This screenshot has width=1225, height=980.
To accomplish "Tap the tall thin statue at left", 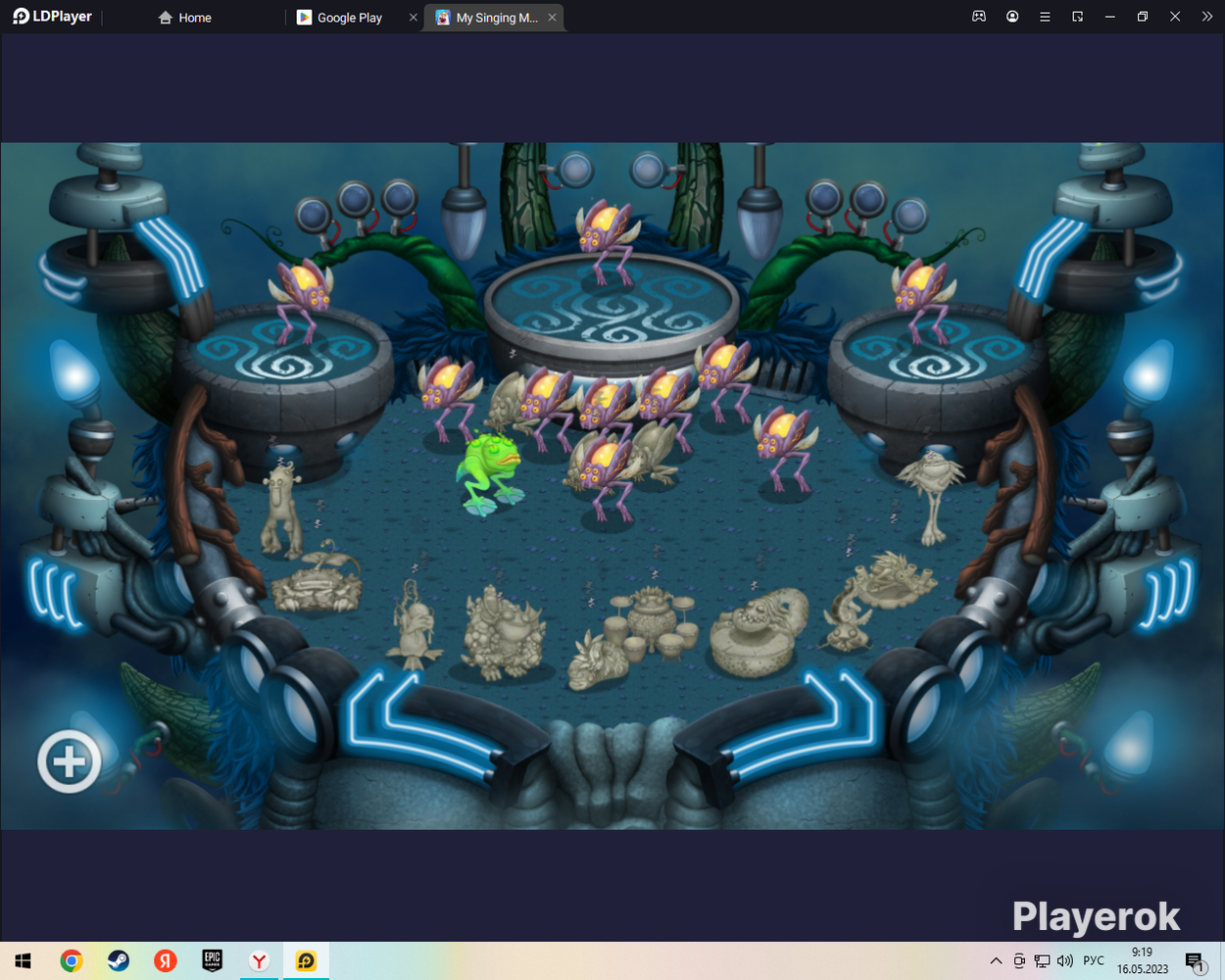I will tap(282, 510).
